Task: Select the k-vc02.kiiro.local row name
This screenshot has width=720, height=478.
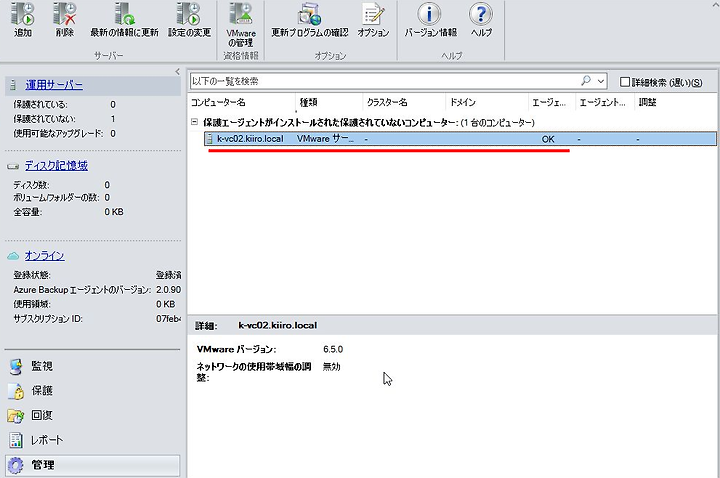Action: click(250, 139)
